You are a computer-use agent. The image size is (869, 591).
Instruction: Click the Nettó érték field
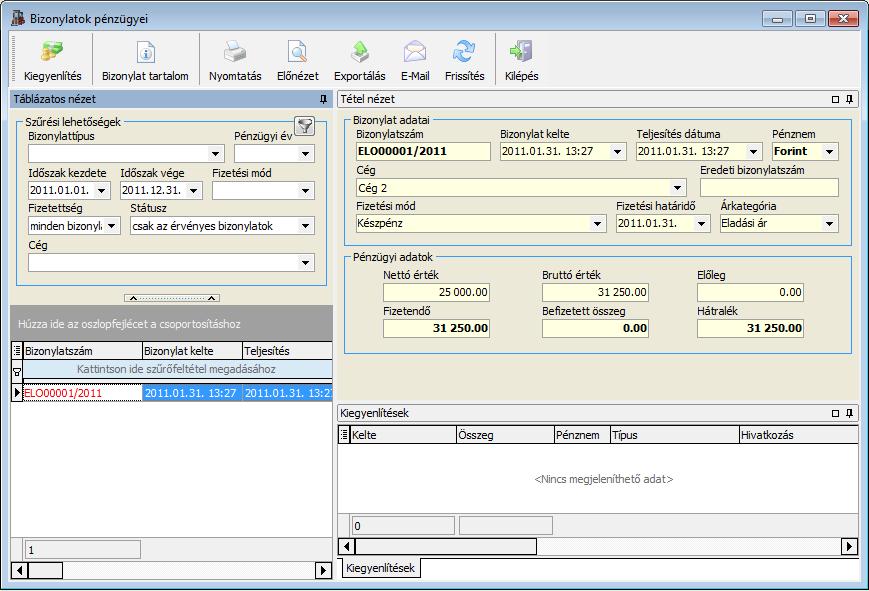436,292
